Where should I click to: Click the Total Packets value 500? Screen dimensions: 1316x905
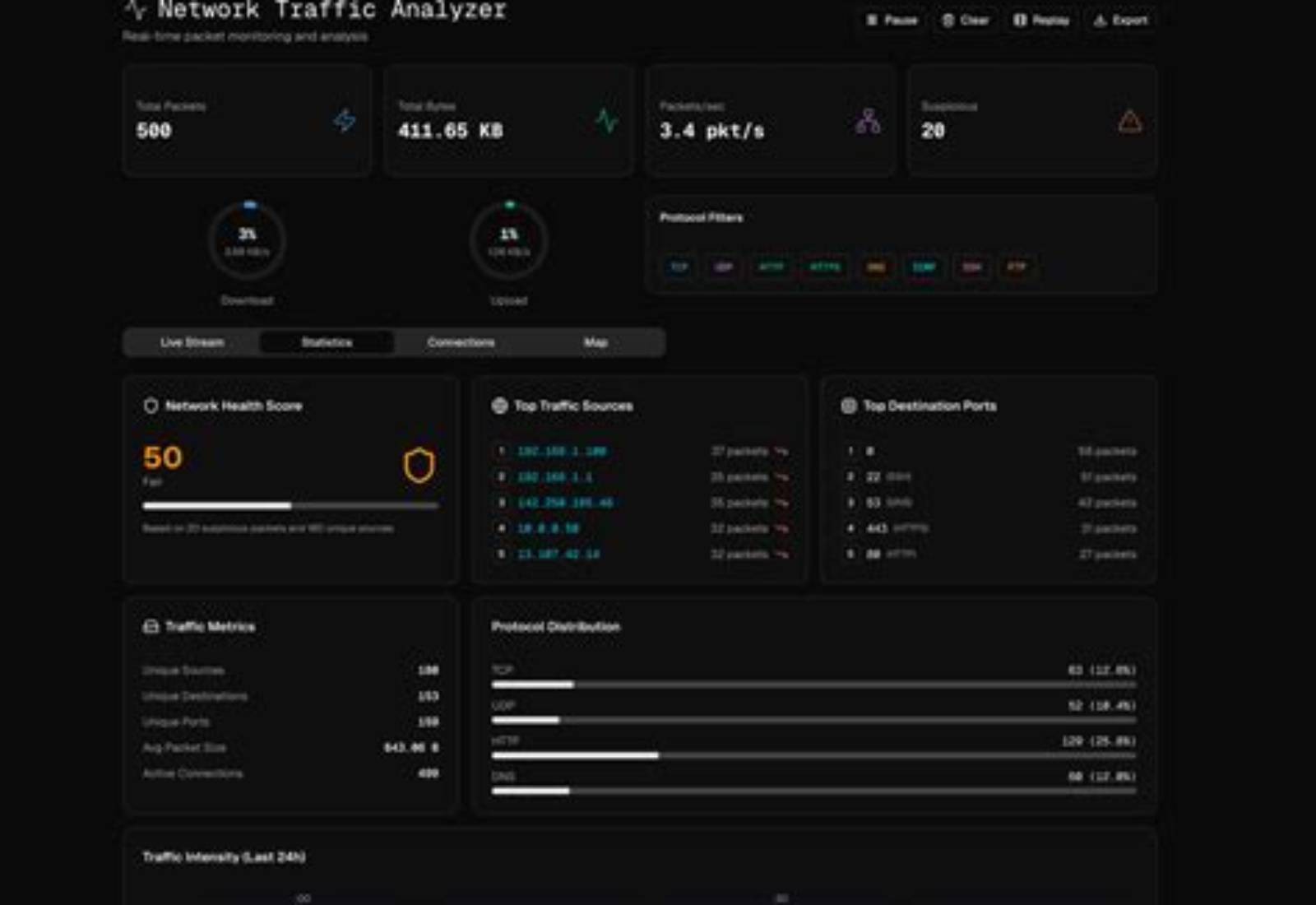coord(154,130)
